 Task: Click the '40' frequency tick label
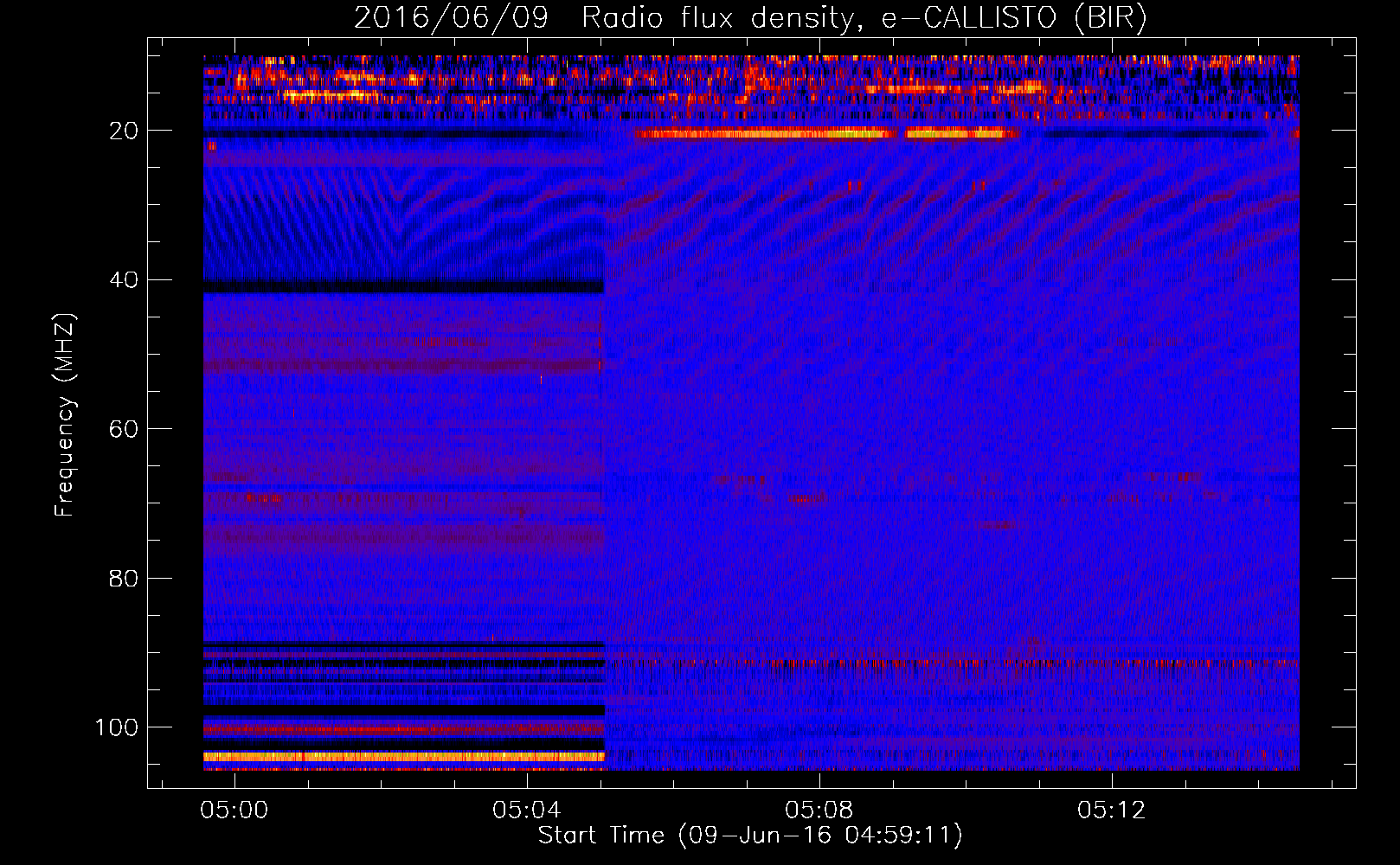124,280
